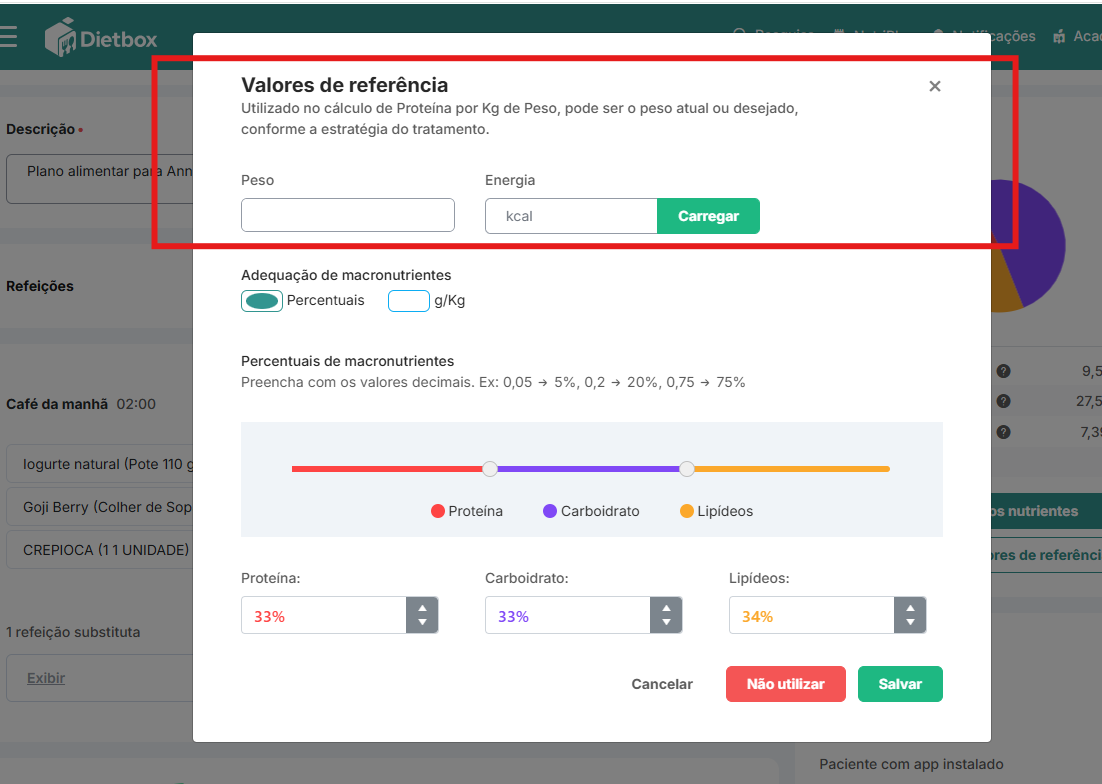Viewport: 1102px width, 784px height.
Task: Click the Lipídeos percentage stepper arrows
Action: (x=910, y=615)
